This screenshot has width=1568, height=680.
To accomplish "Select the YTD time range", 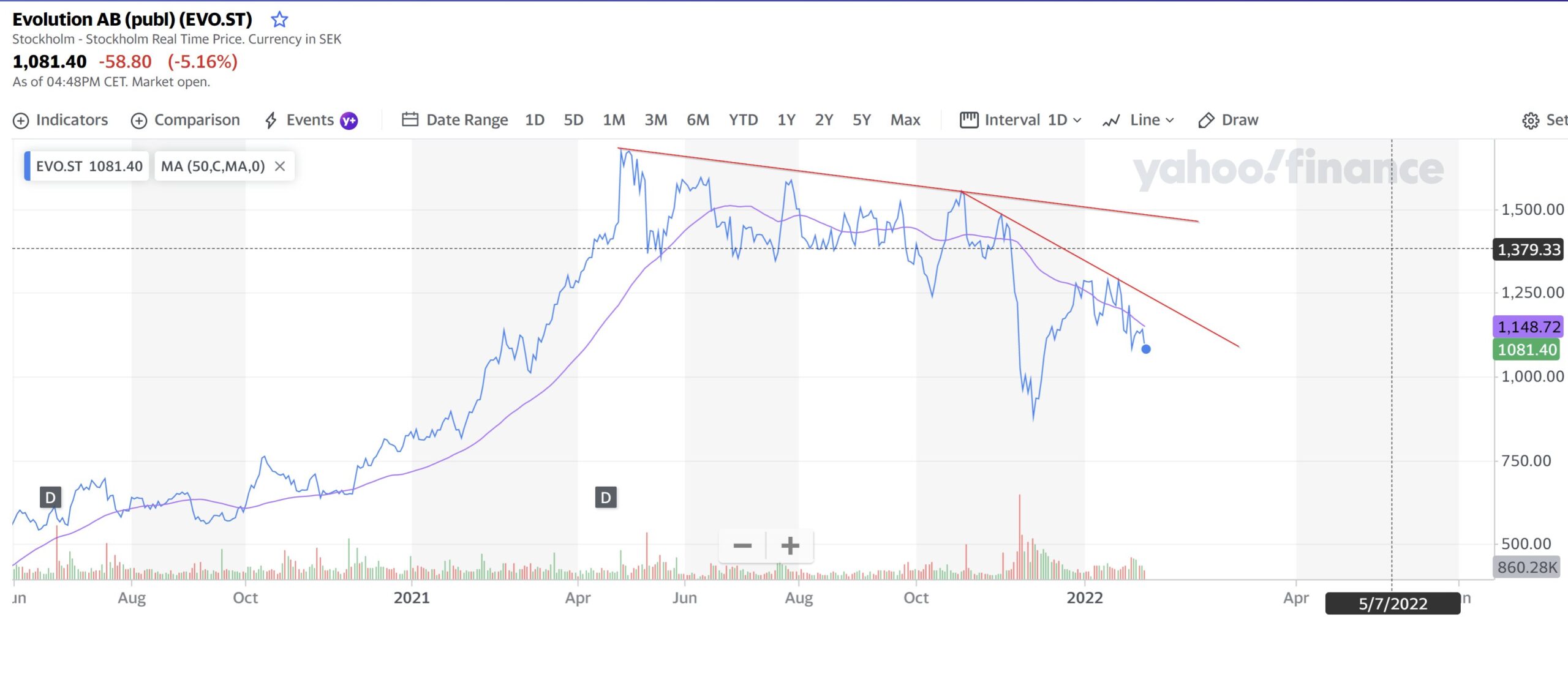I will pos(743,120).
